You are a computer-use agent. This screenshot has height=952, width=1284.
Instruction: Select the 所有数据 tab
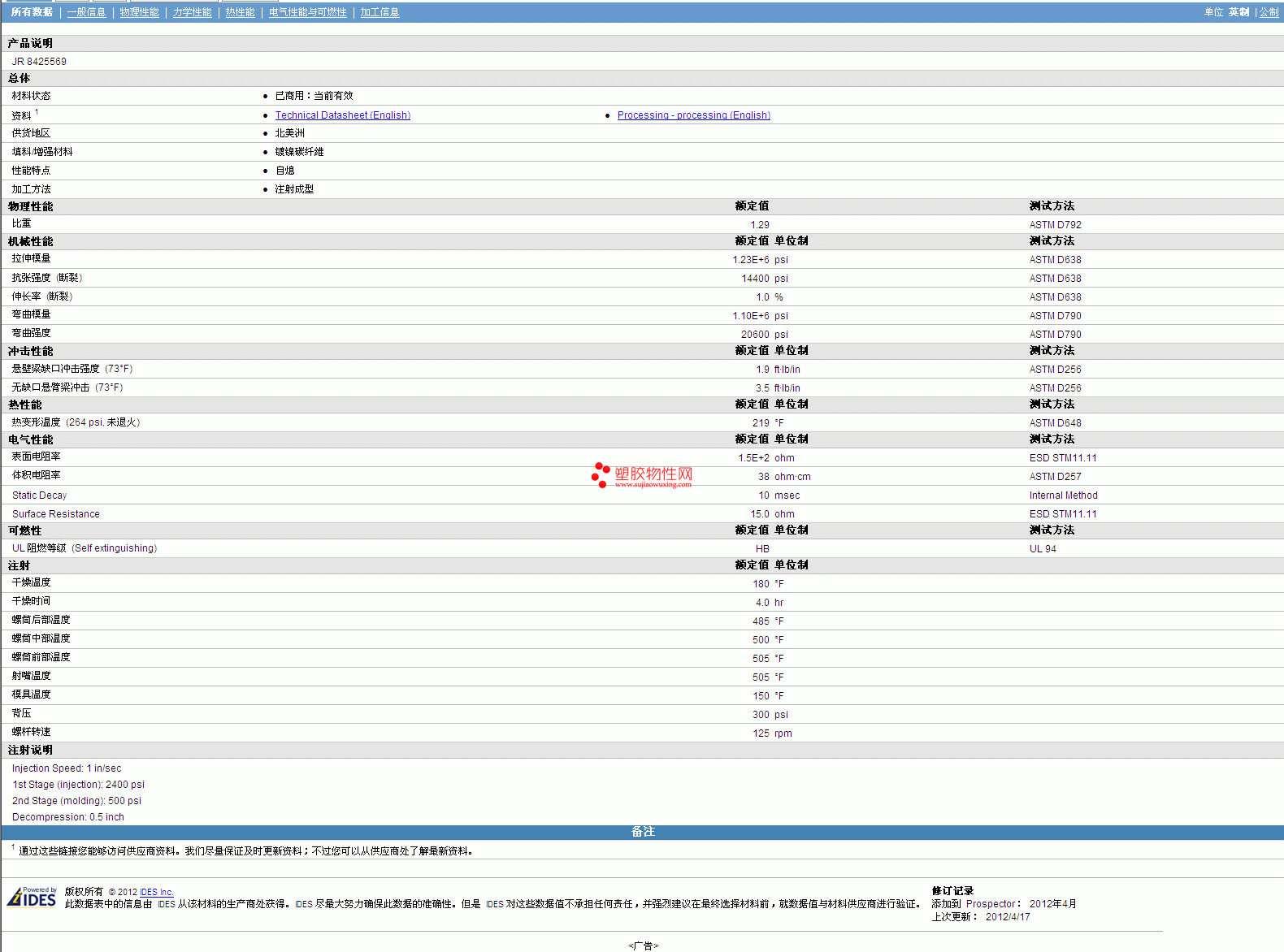(32, 12)
